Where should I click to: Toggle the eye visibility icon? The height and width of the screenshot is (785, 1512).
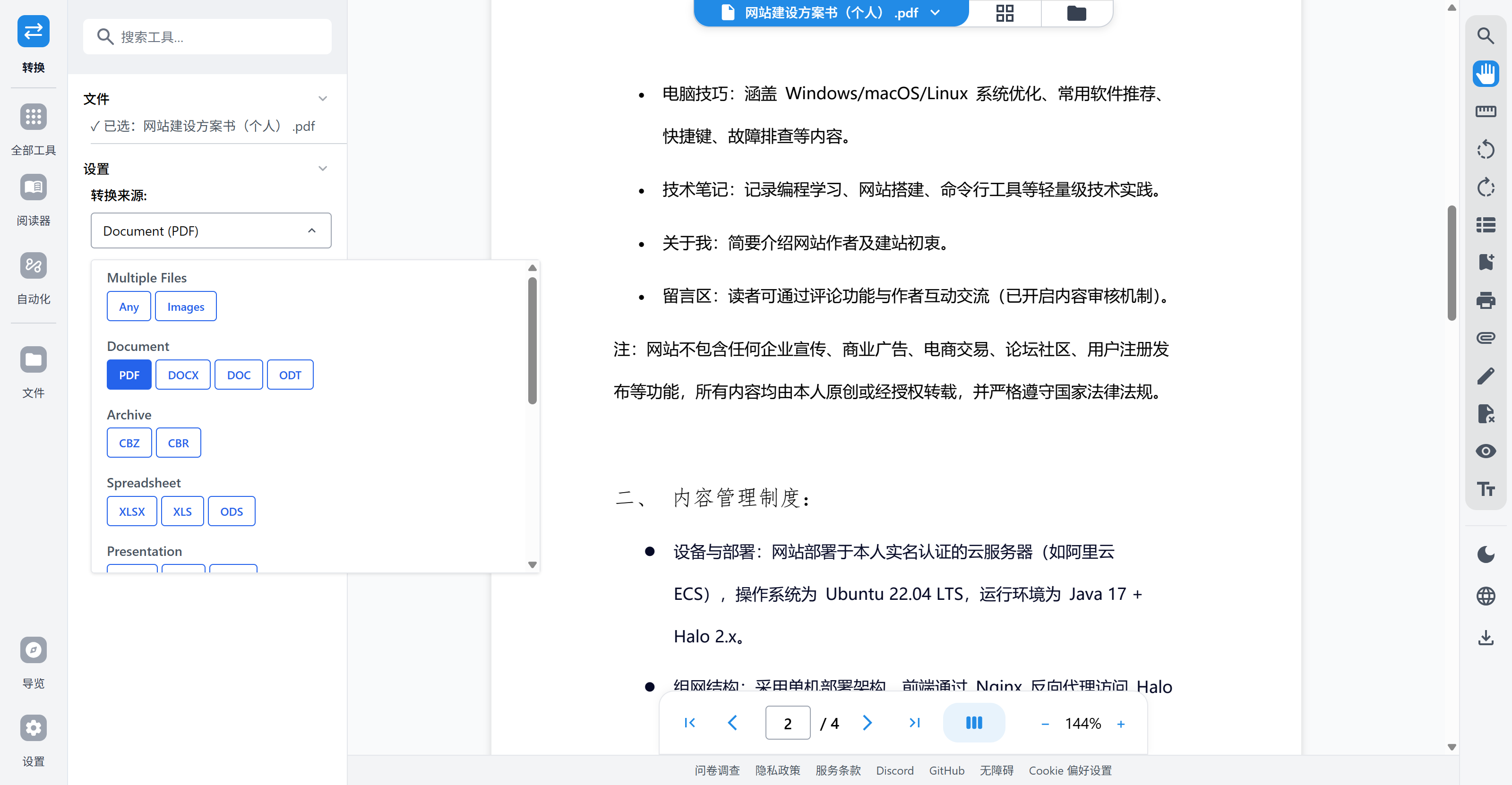(x=1485, y=451)
